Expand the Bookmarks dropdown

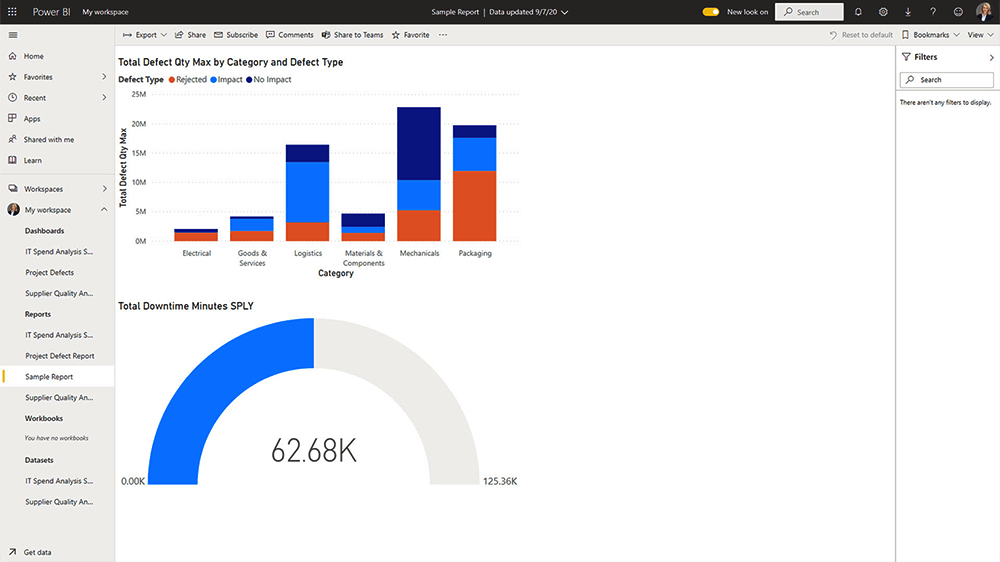[x=931, y=35]
